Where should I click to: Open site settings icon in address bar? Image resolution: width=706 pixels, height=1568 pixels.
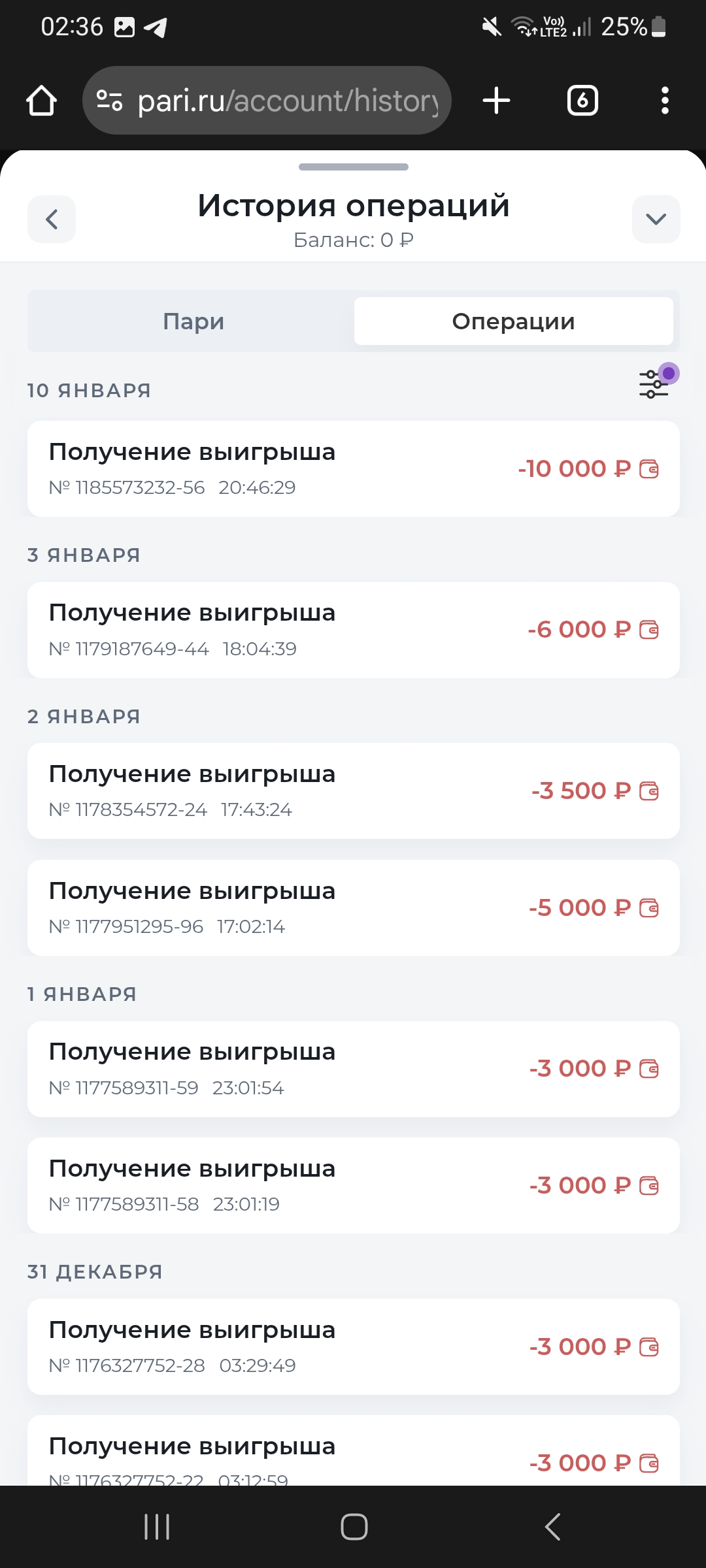click(109, 101)
